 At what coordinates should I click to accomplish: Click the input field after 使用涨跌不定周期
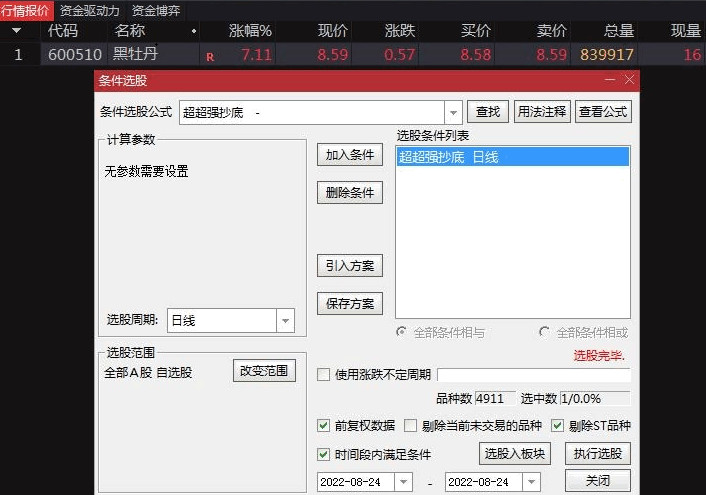coord(534,375)
